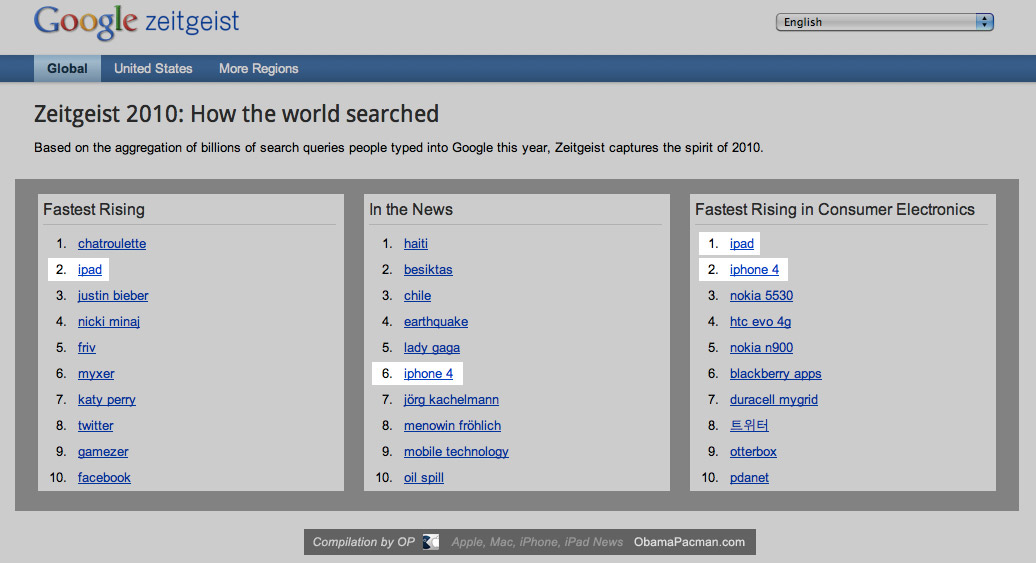Click the Fastest Rising heading
Viewport: 1036px width, 563px height.
coord(94,209)
